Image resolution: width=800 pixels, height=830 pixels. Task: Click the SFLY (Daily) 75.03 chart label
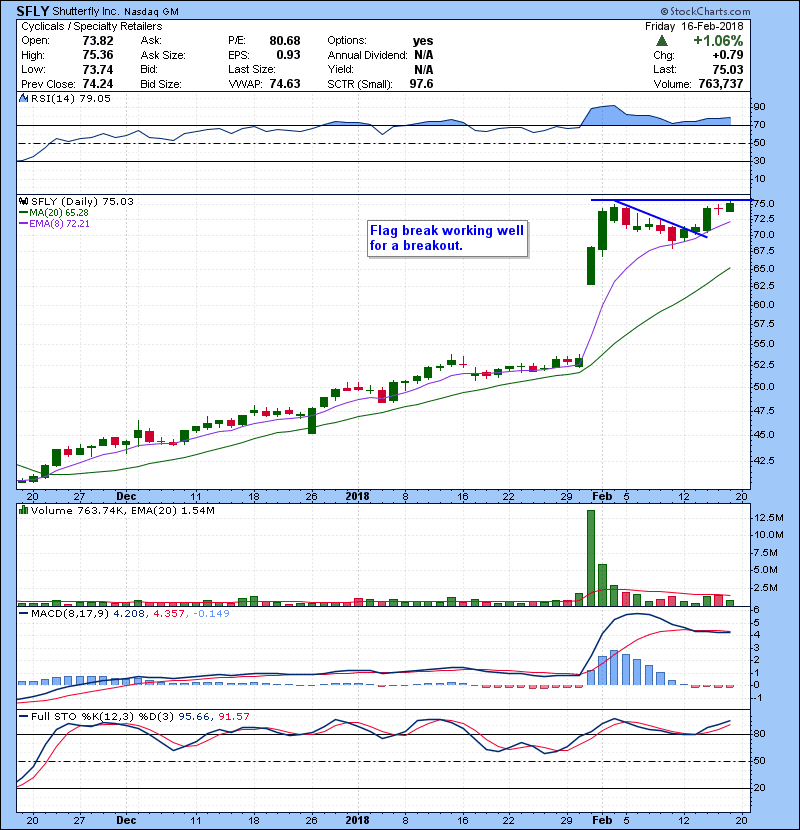coord(83,201)
